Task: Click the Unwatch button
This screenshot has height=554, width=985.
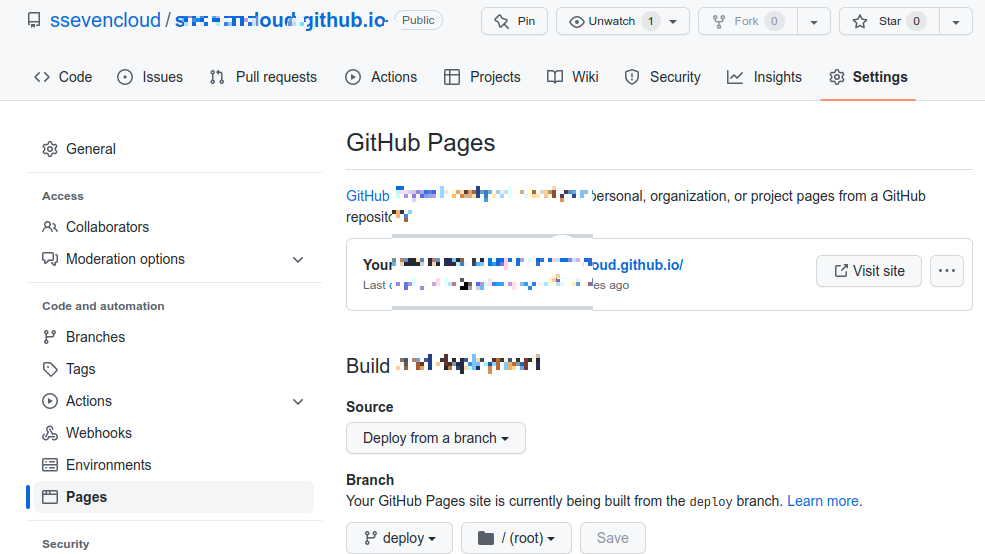Action: [609, 21]
